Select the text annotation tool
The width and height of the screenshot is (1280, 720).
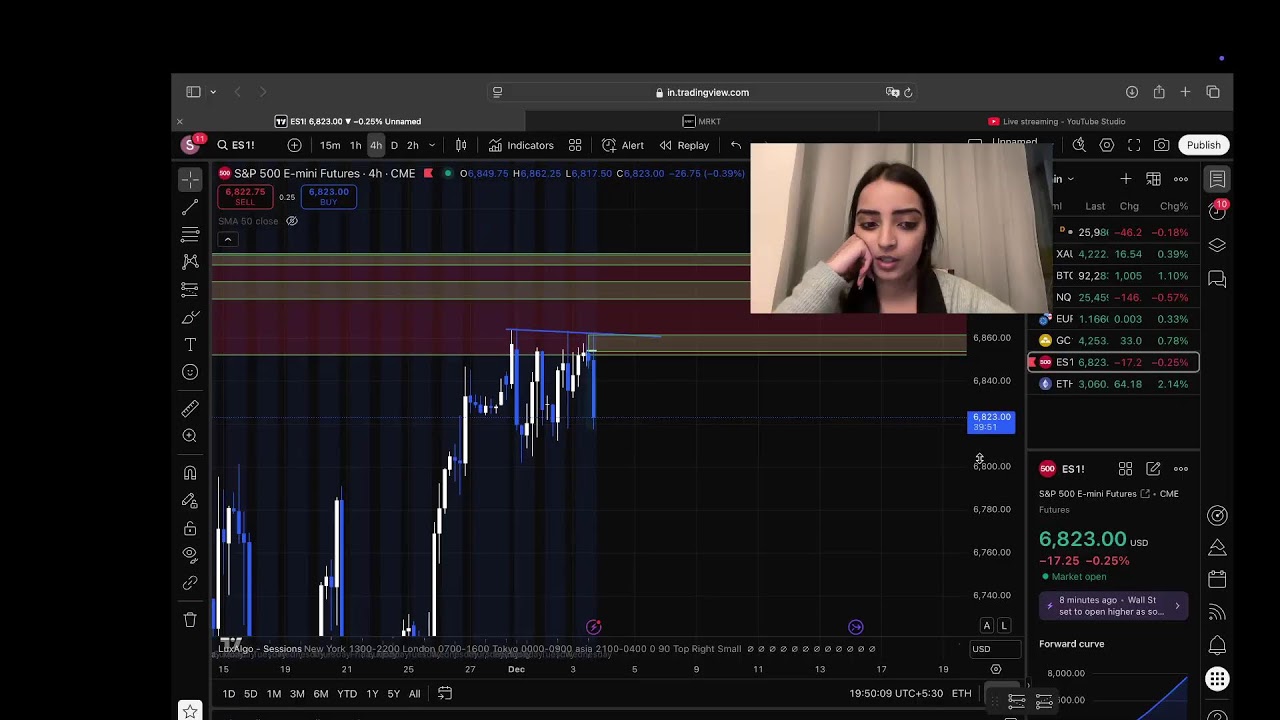point(190,345)
